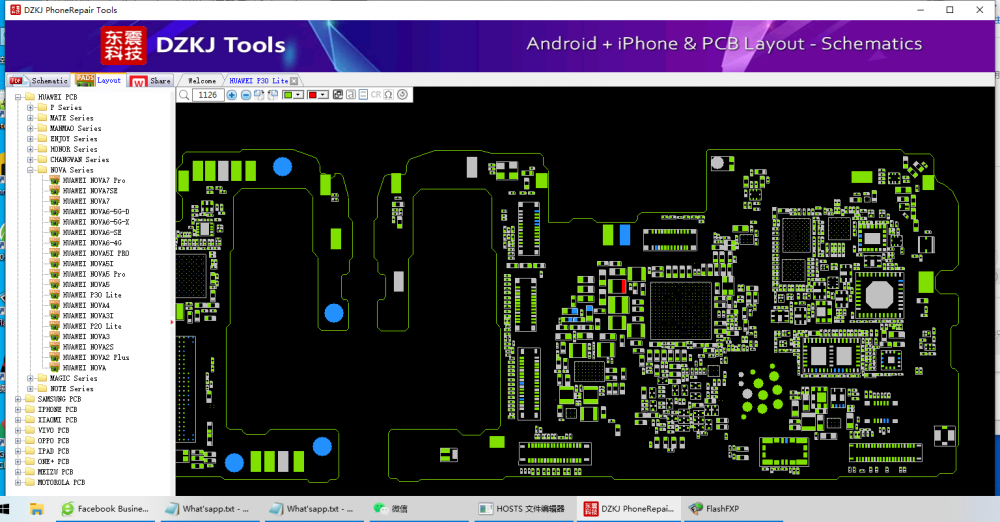Expand the SAMSUNG PCB node
Screen dimensions: 1000x522
(18, 399)
